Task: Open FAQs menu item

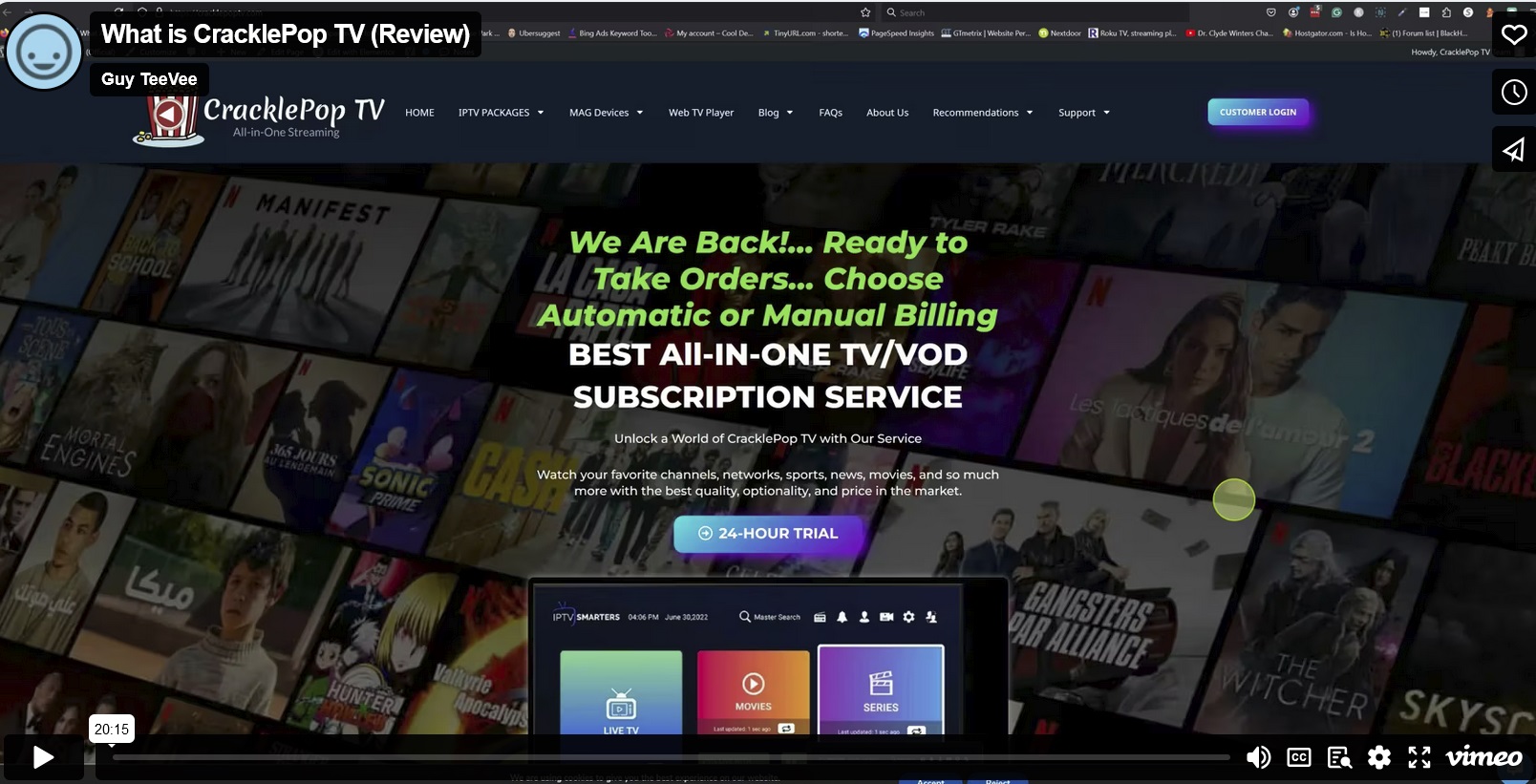Action: point(830,113)
